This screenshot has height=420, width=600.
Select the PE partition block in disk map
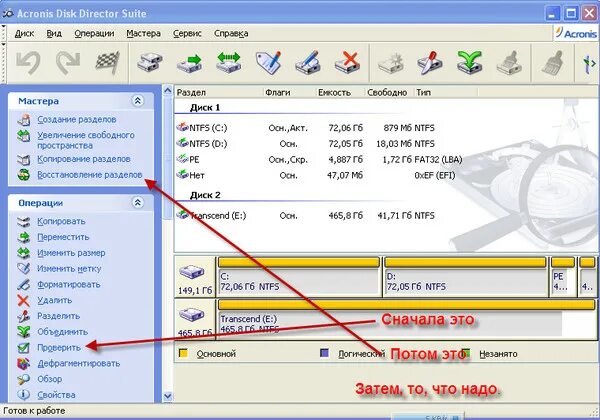pyautogui.click(x=562, y=277)
